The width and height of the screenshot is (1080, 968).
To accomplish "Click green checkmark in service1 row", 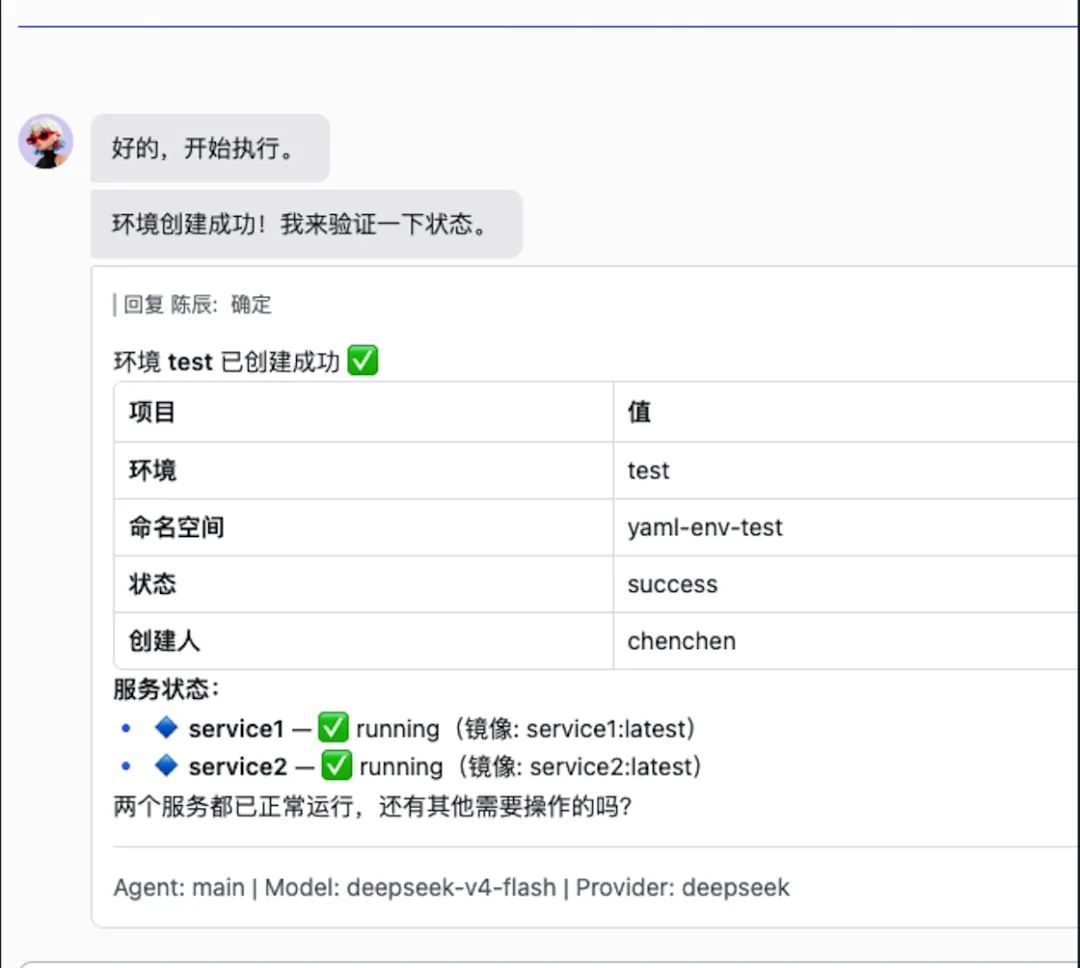I will pos(333,728).
